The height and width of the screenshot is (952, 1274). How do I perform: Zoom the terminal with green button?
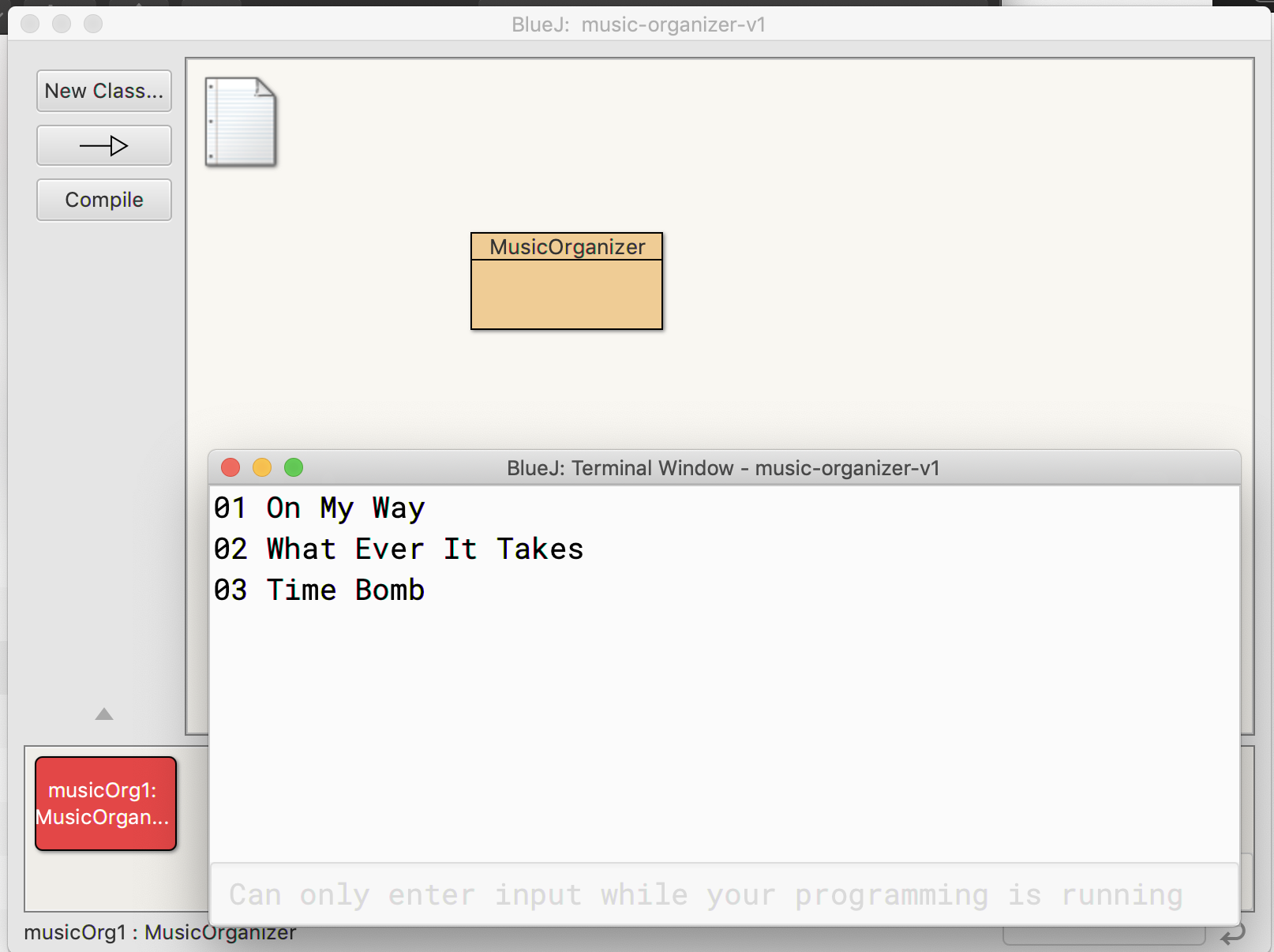point(294,468)
